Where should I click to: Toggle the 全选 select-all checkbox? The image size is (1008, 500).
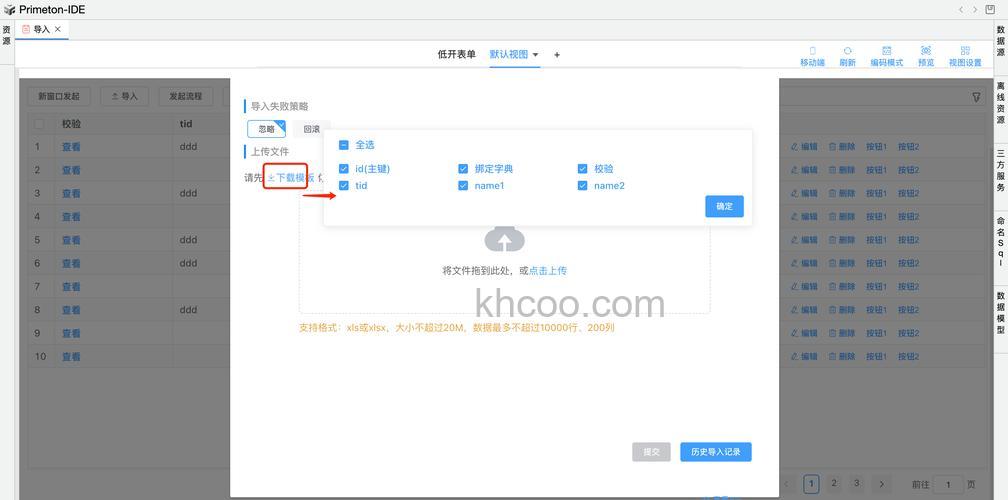coord(344,145)
